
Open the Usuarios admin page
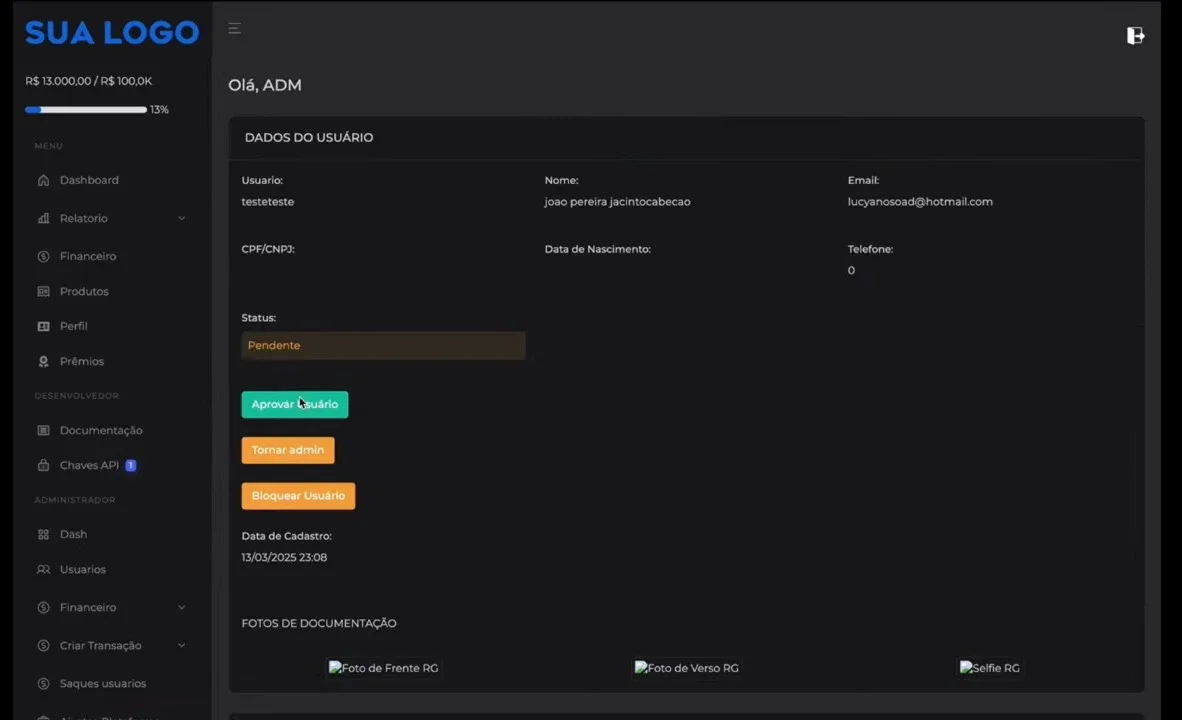pyautogui.click(x=82, y=569)
